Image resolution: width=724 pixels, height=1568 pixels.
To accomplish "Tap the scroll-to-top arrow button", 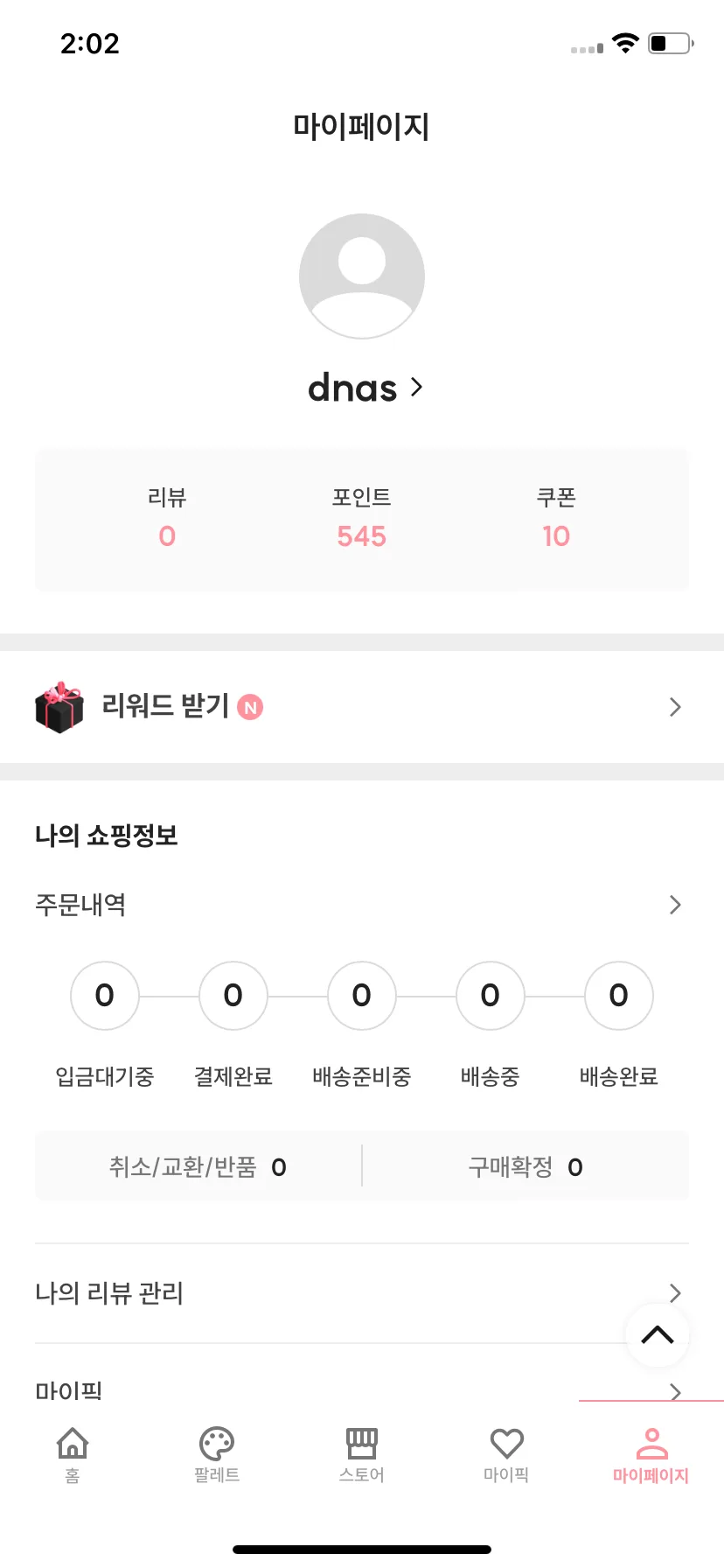I will pos(658,1335).
